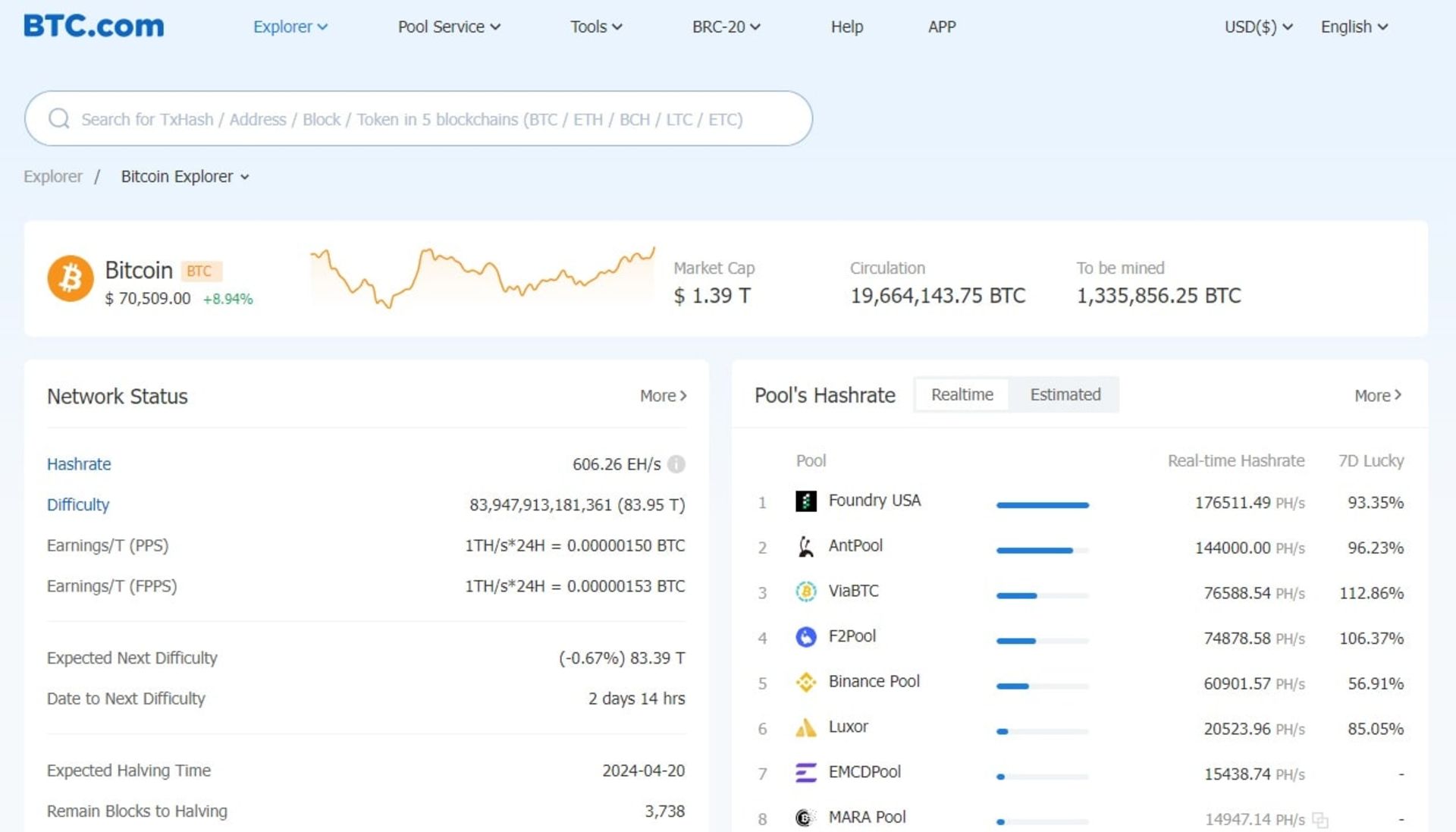Open the AntPool pool link

[x=855, y=546]
